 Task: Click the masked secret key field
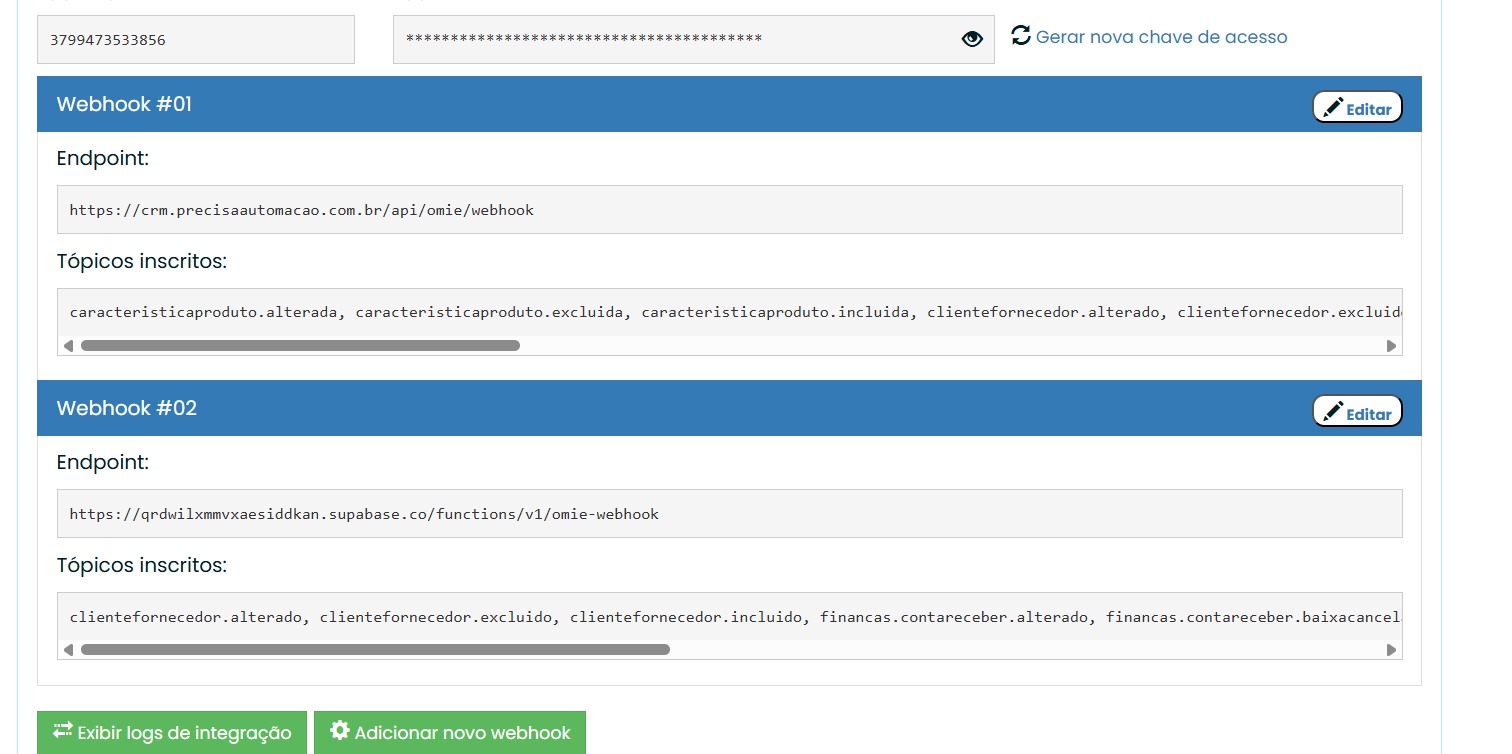click(670, 40)
